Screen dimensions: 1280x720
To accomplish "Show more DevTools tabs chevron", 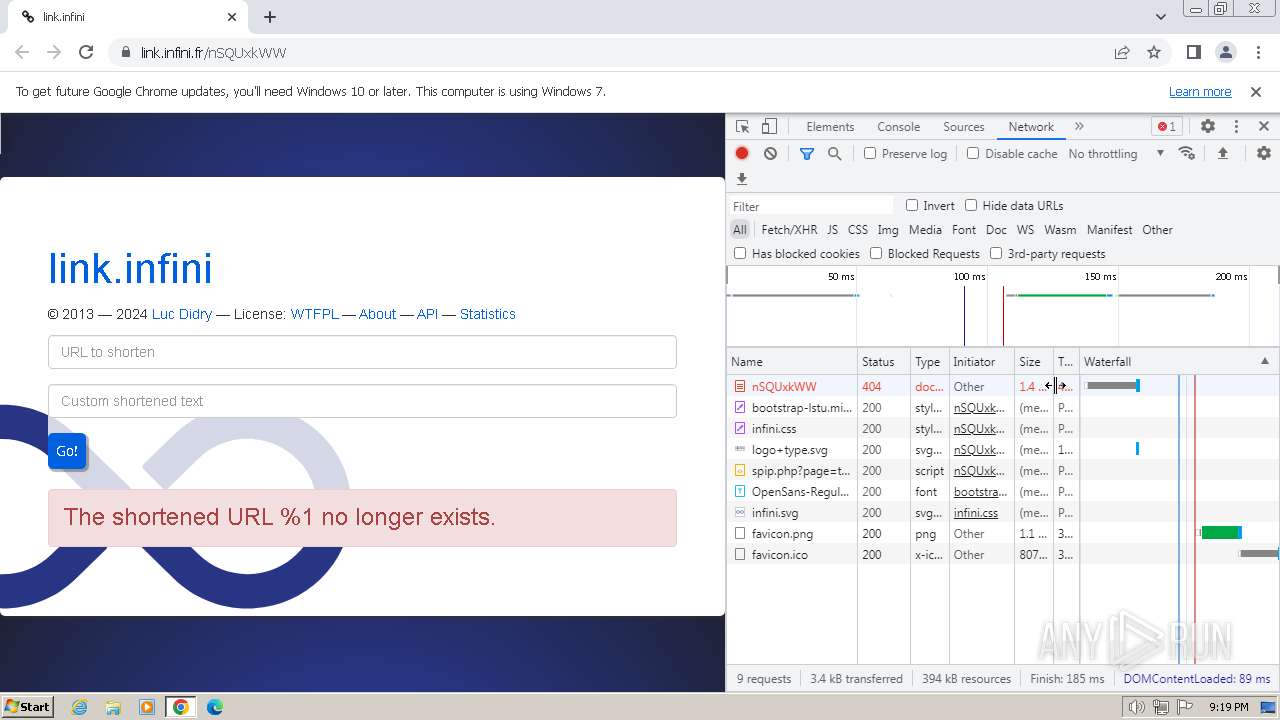I will [x=1079, y=127].
